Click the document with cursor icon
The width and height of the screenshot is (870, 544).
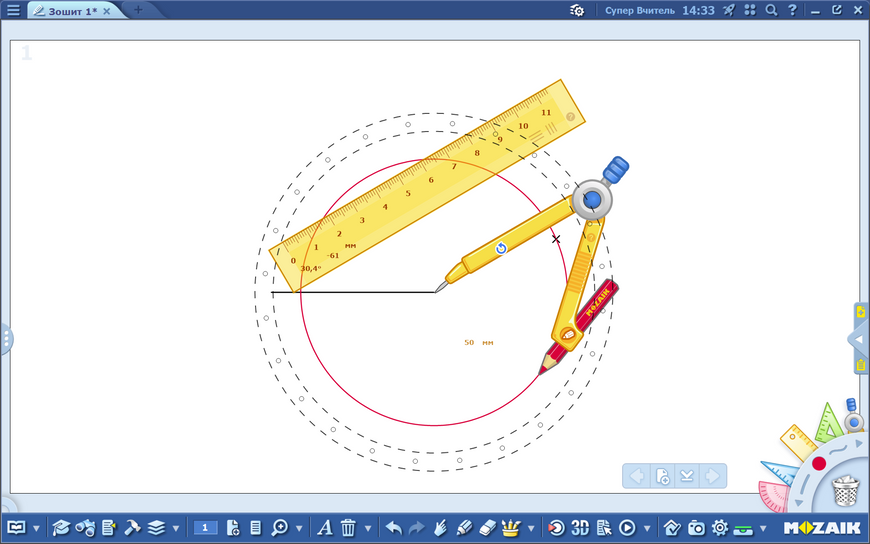tap(604, 527)
